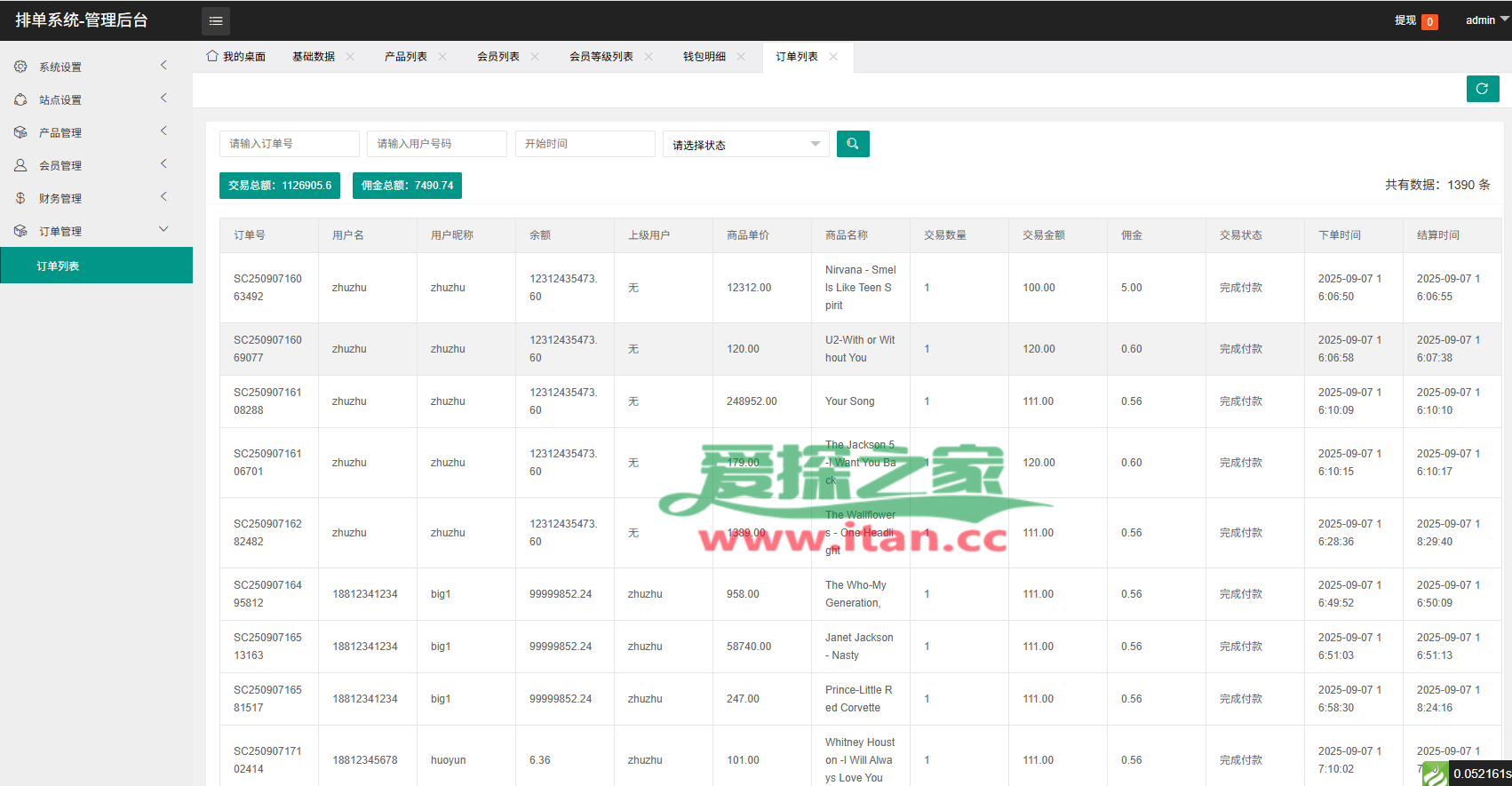Switch to the 会员等级列表 tab
Image resolution: width=1512 pixels, height=786 pixels.
point(601,57)
